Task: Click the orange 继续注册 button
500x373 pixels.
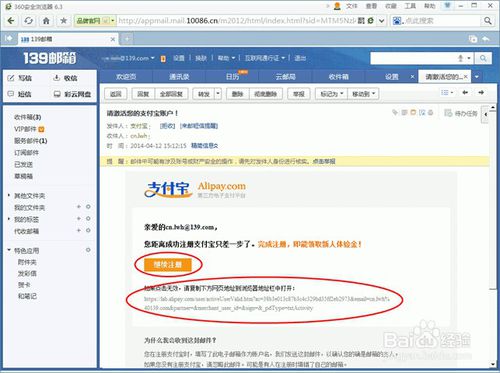Action: (x=168, y=265)
